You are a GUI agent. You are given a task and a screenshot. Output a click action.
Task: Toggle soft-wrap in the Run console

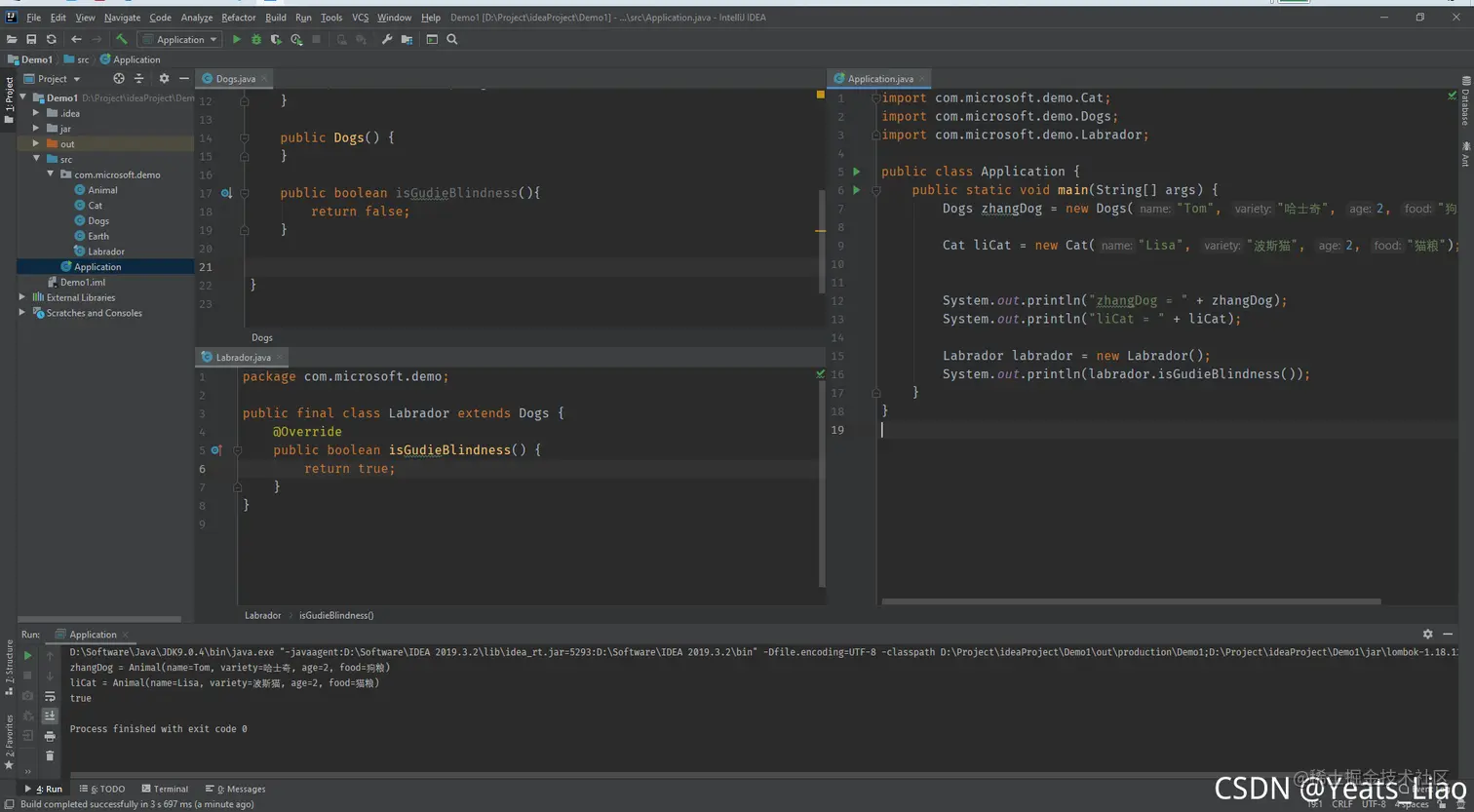click(50, 696)
